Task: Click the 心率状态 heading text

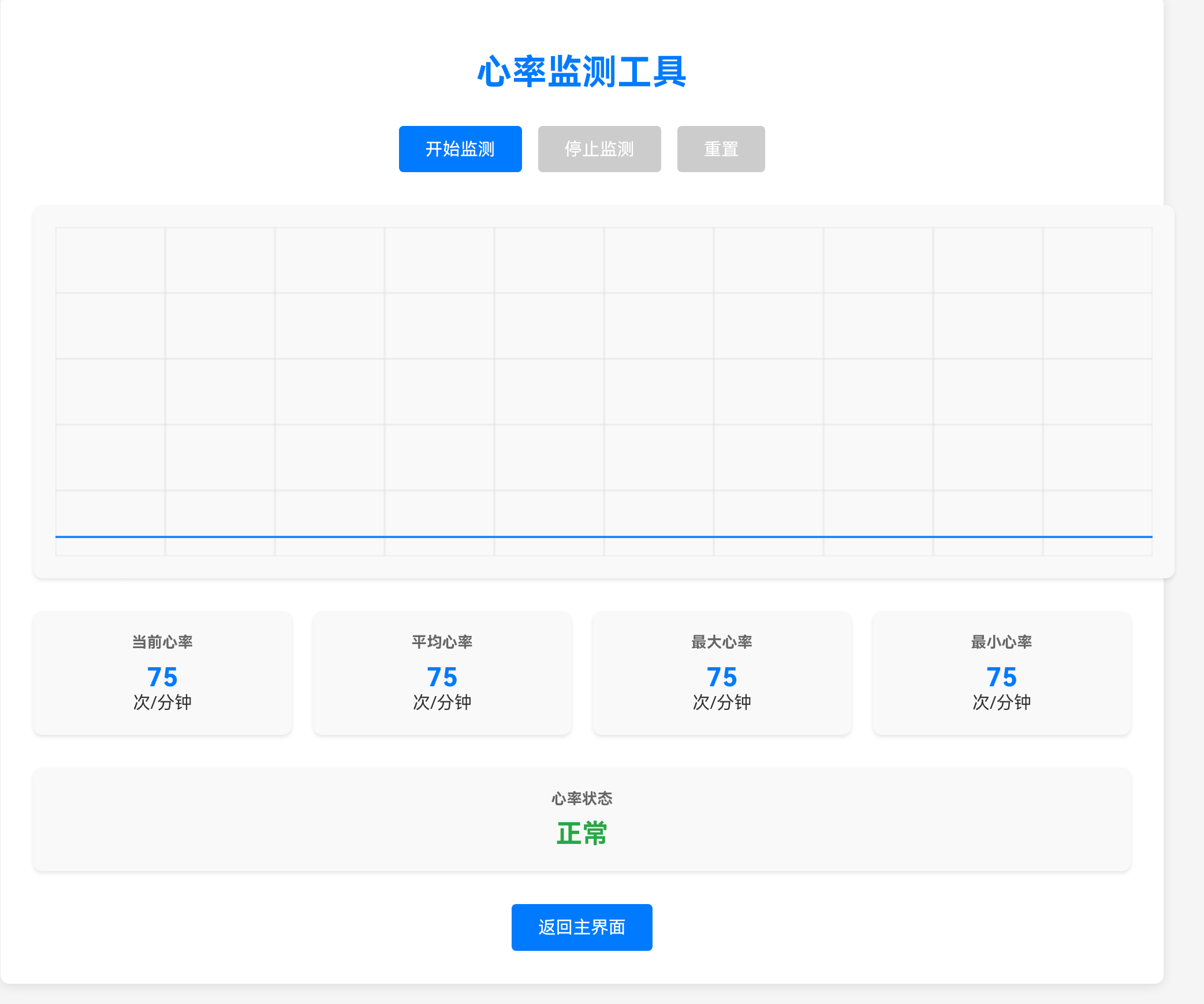Action: 582,799
